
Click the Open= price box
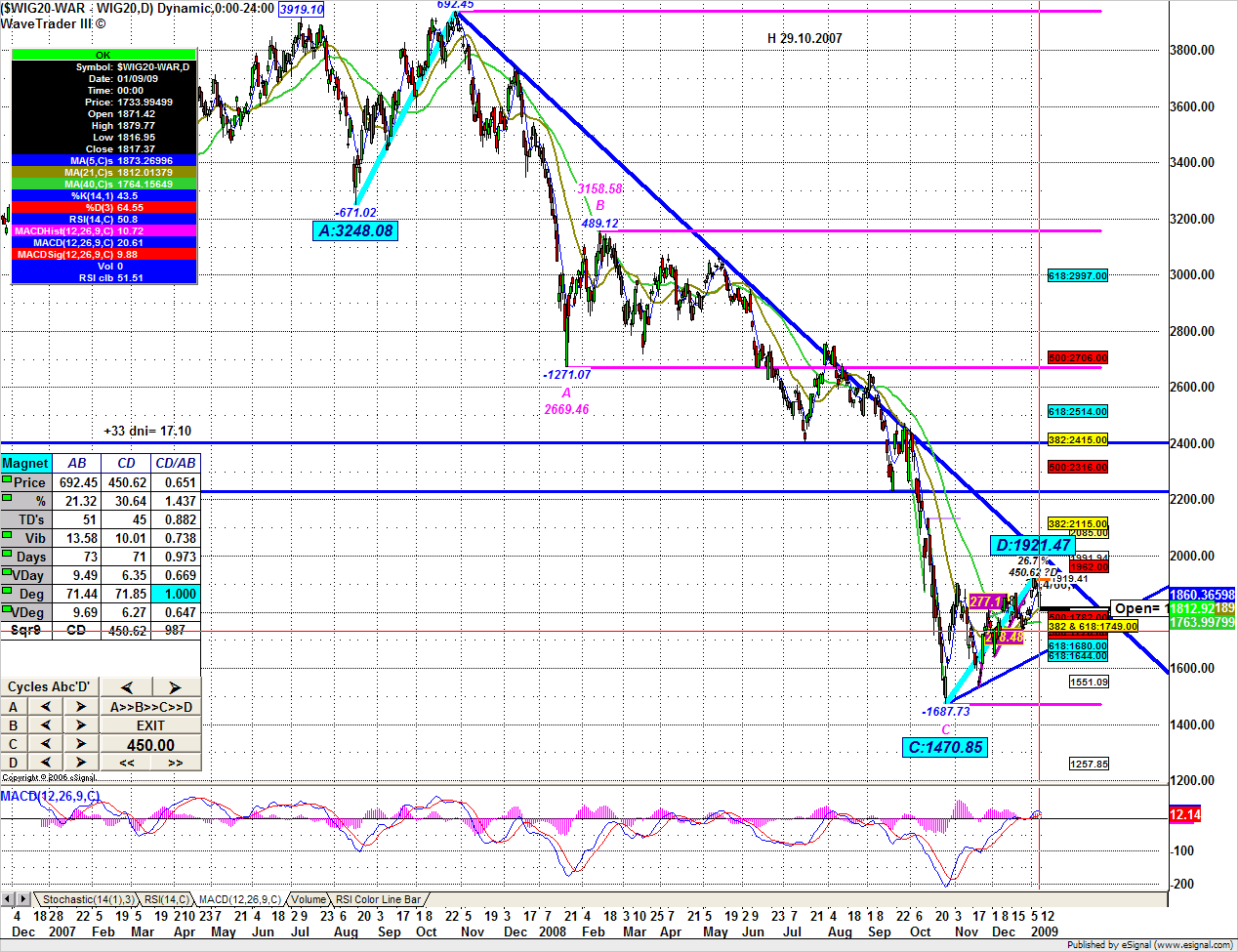pyautogui.click(x=1137, y=608)
